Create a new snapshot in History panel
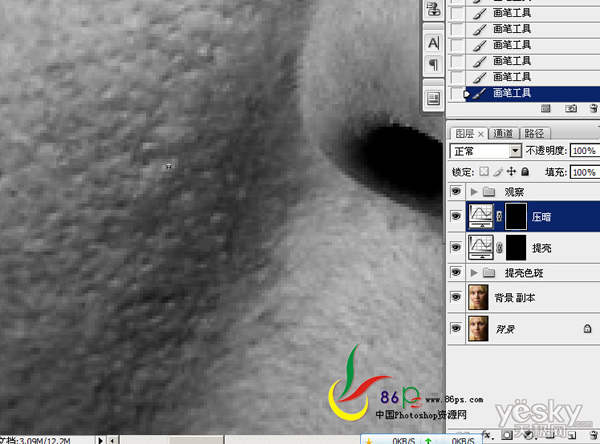The height and width of the screenshot is (444, 600). click(x=571, y=109)
